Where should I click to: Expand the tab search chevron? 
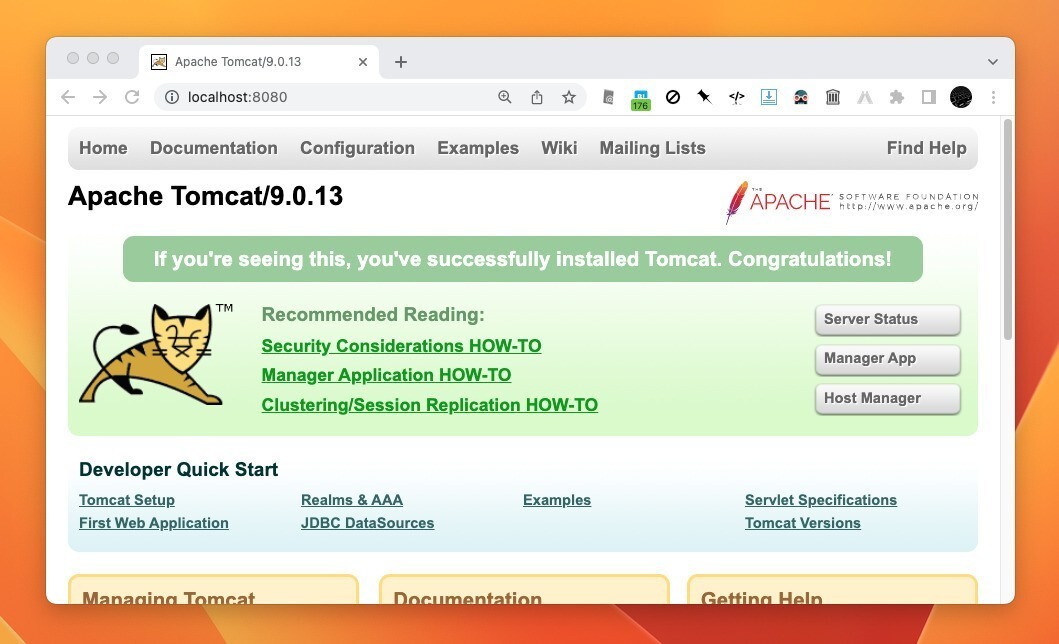pyautogui.click(x=993, y=62)
